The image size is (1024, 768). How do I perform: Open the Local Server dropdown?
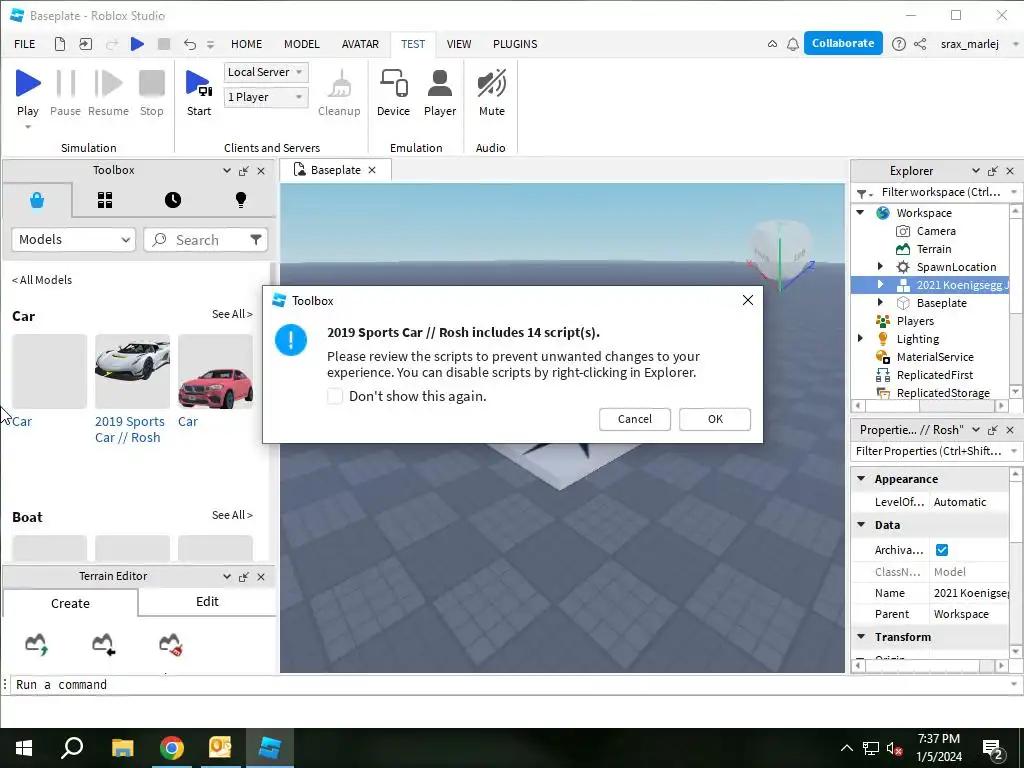tap(266, 72)
